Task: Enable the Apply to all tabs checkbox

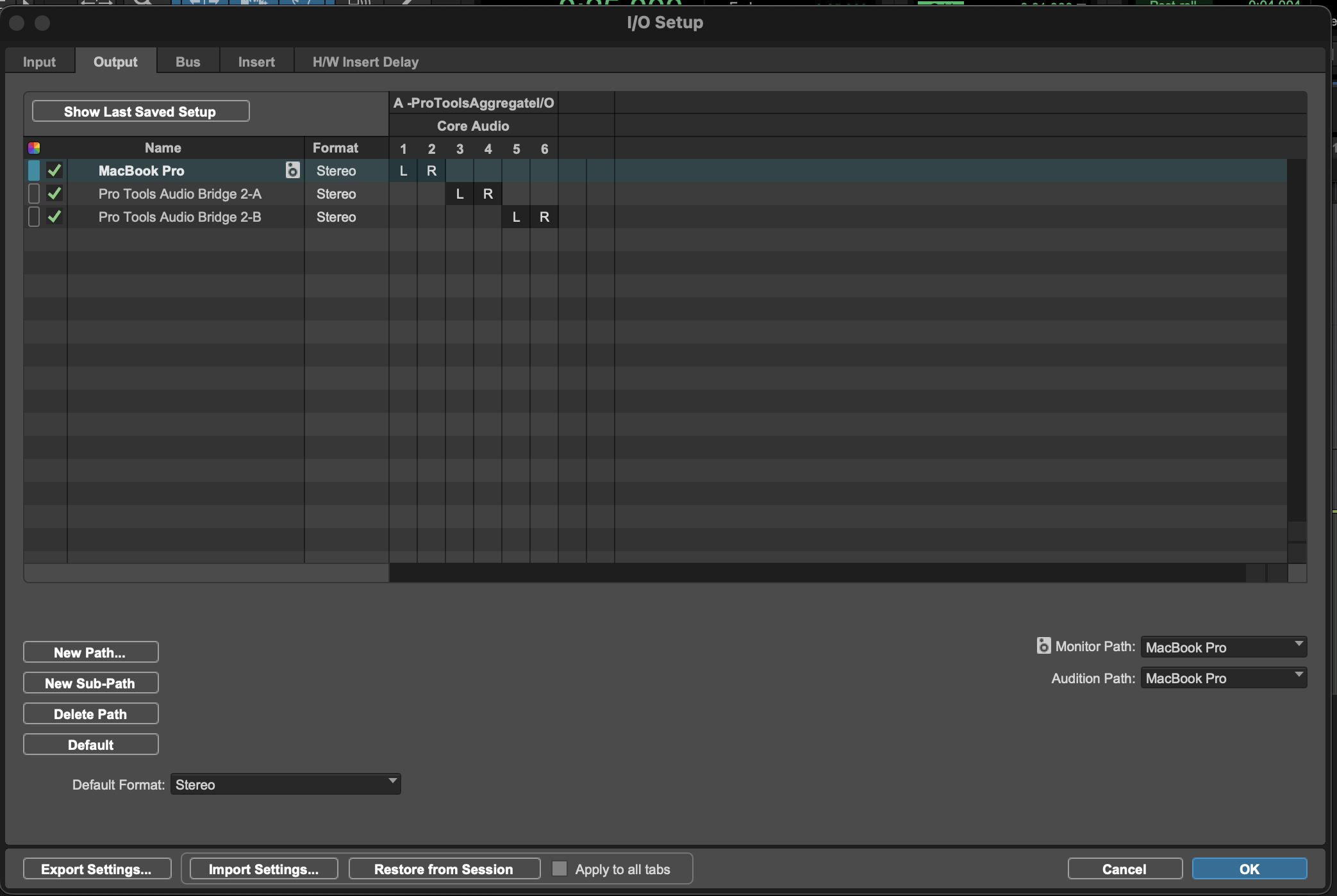Action: click(x=560, y=868)
